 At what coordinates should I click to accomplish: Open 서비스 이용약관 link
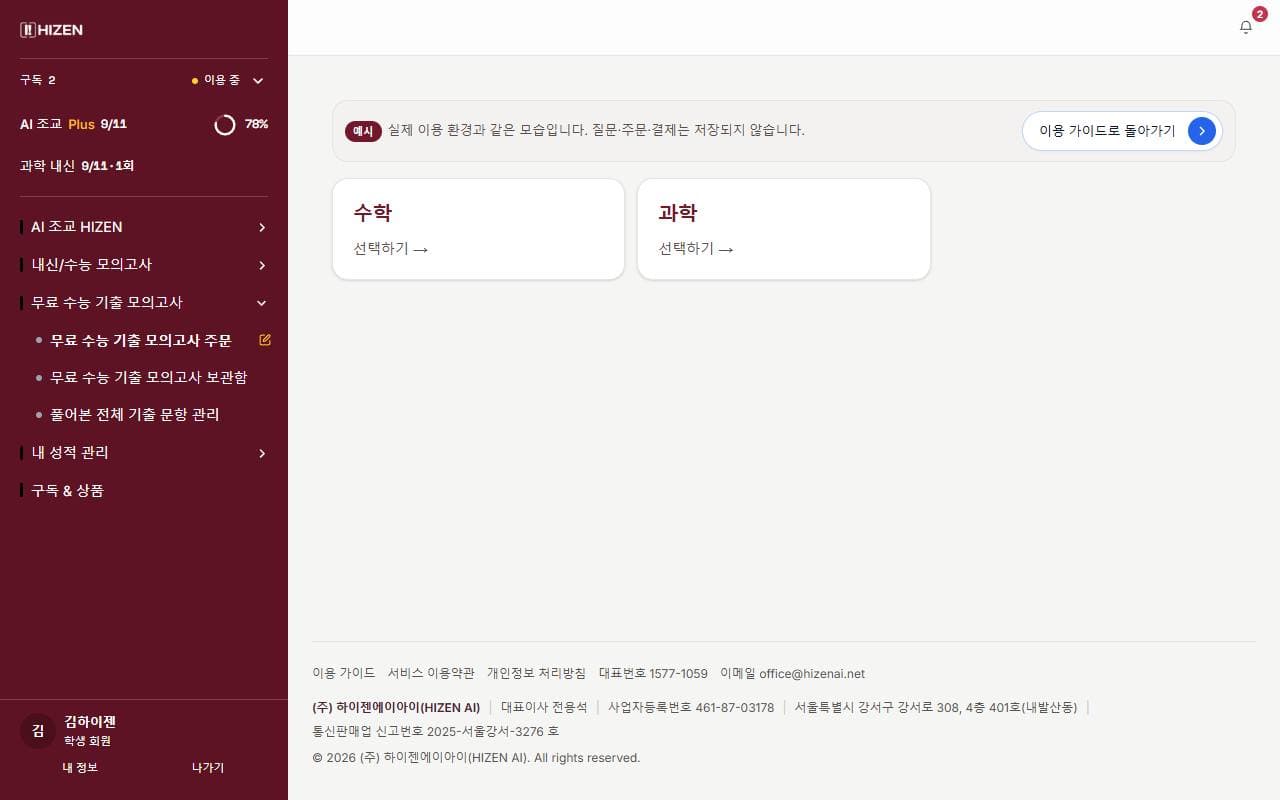pos(431,674)
